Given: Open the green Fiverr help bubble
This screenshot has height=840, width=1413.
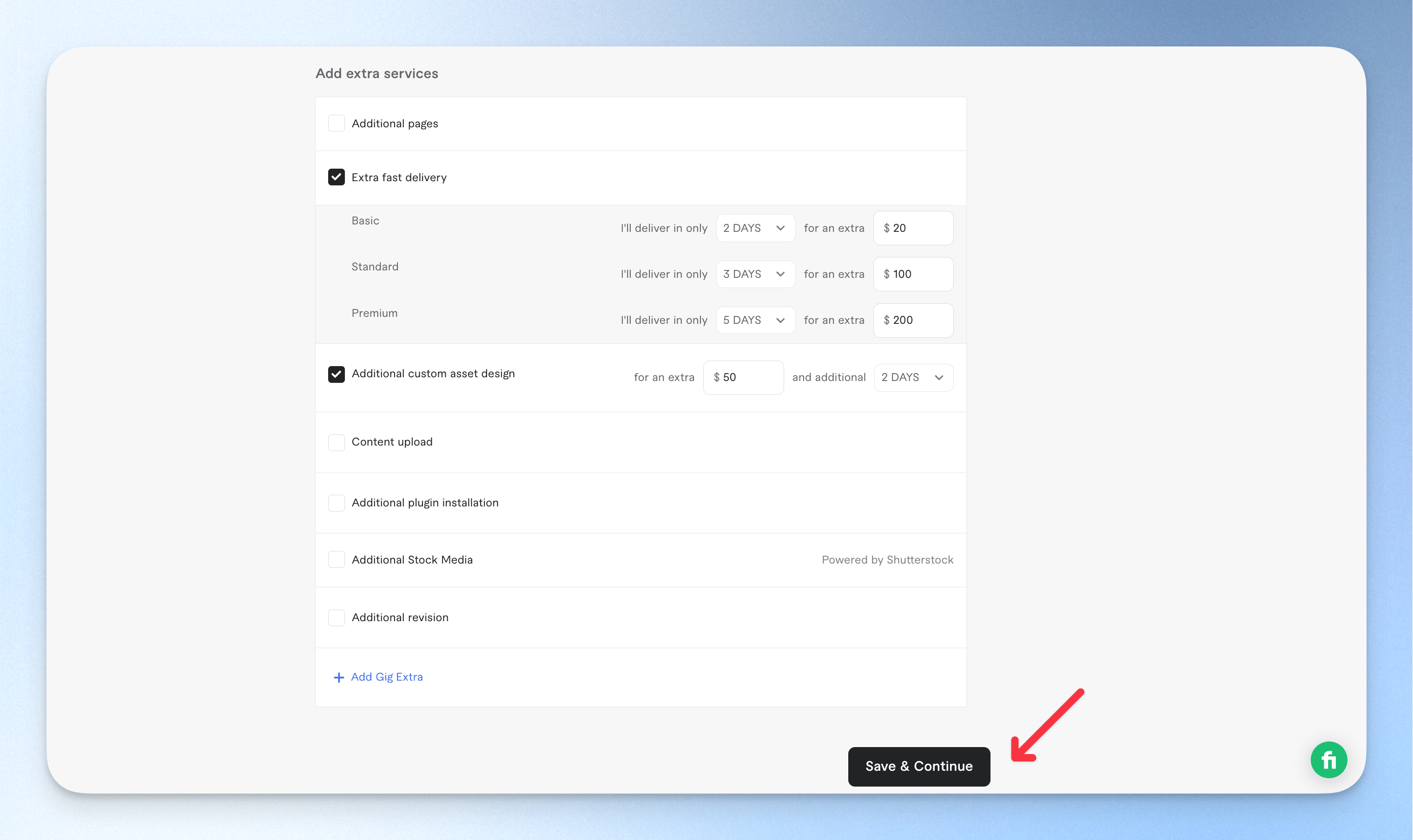Looking at the screenshot, I should (1328, 760).
